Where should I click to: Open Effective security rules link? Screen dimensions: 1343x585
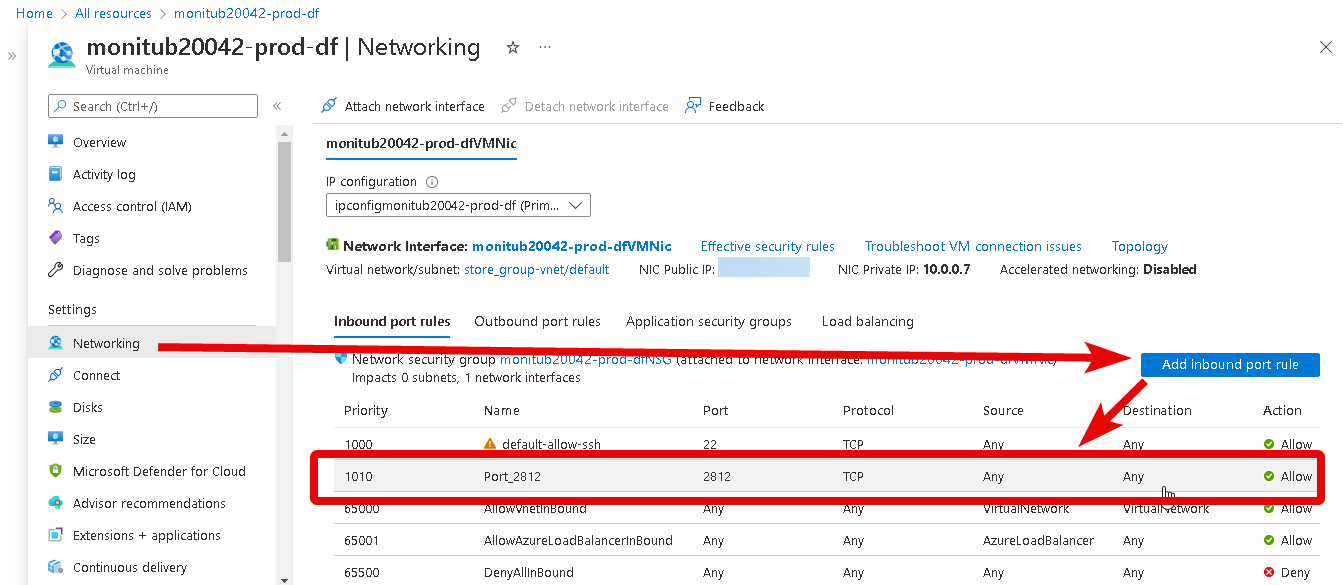click(x=768, y=246)
